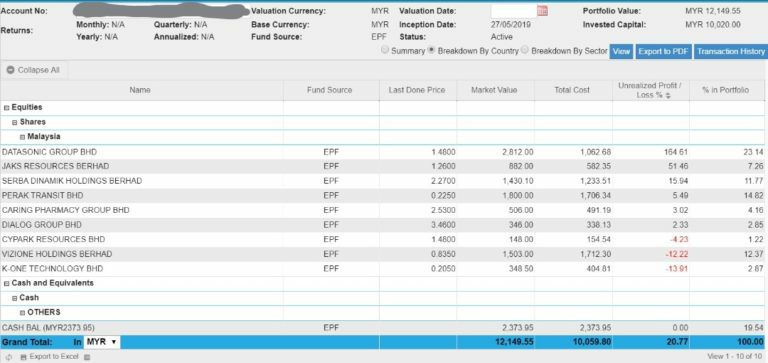The height and width of the screenshot is (363, 768).
Task: Click the Collapse All circle icon
Action: coord(10,70)
